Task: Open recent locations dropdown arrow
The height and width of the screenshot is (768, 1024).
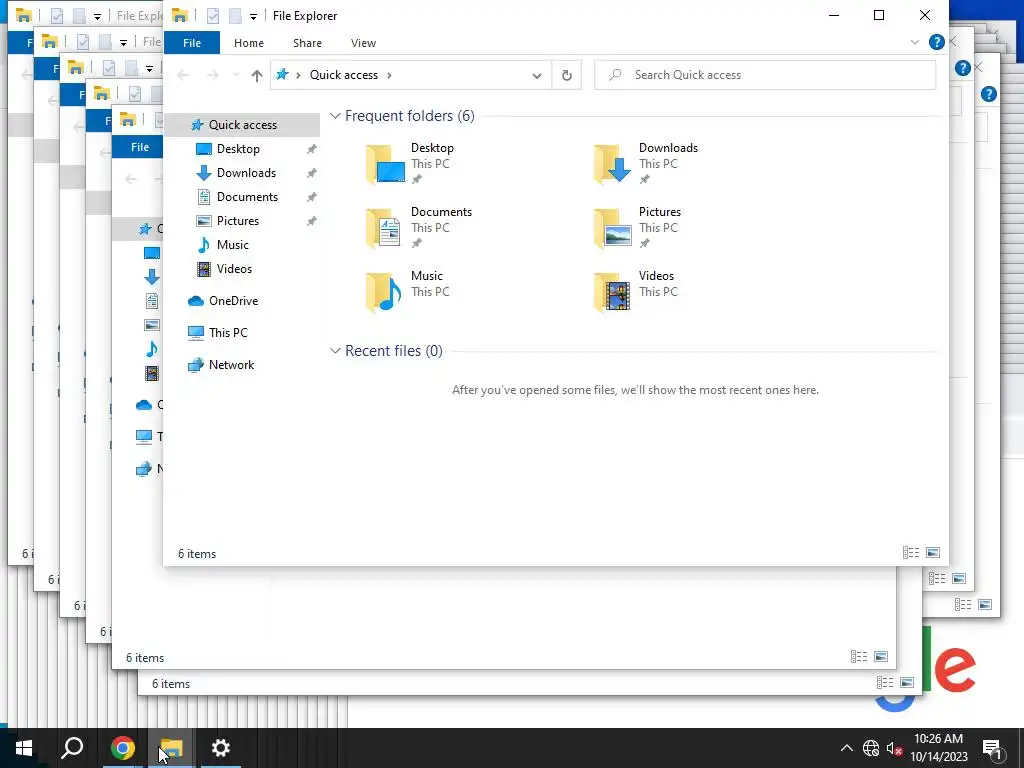Action: pyautogui.click(x=236, y=76)
